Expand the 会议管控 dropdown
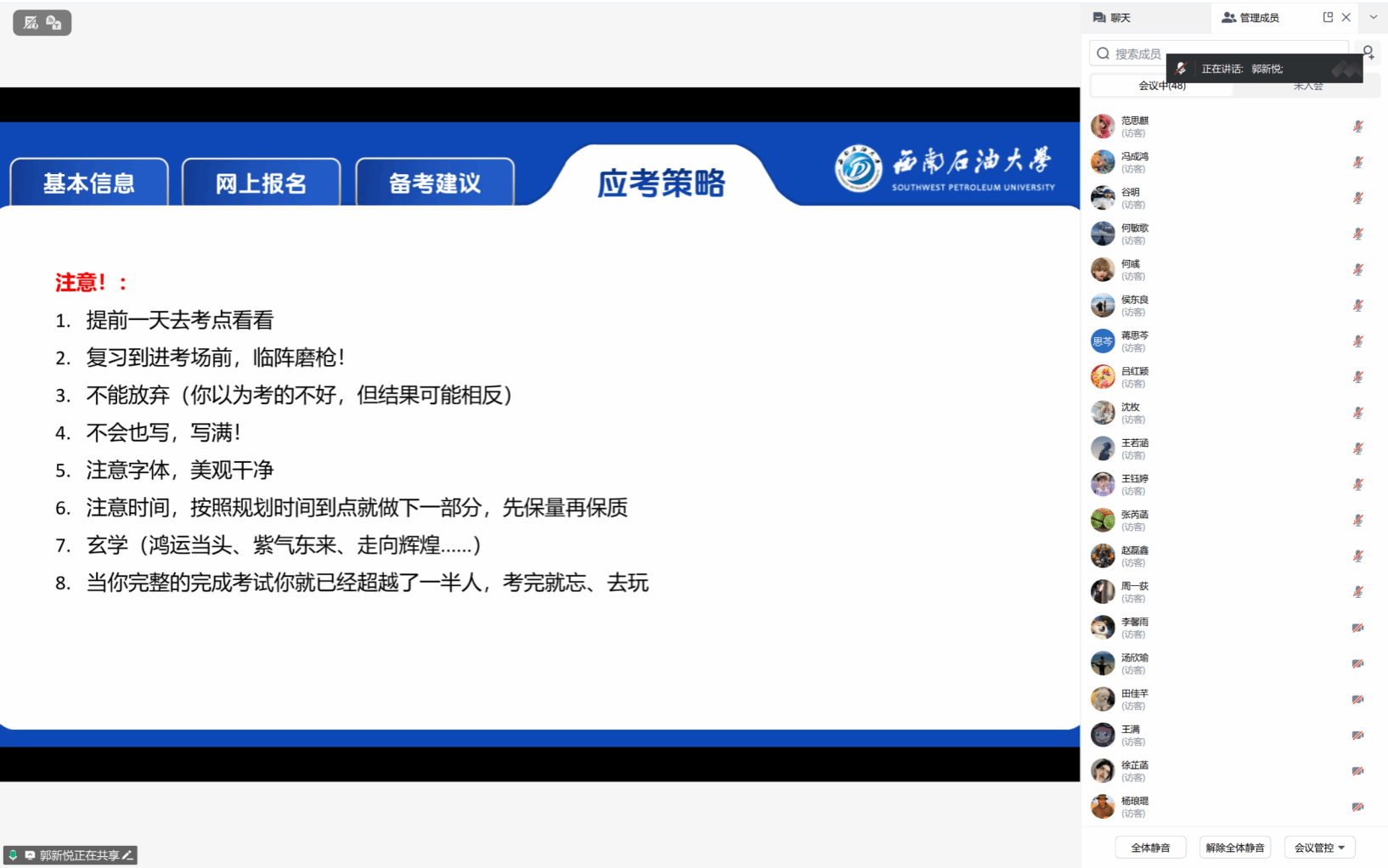 [1319, 848]
